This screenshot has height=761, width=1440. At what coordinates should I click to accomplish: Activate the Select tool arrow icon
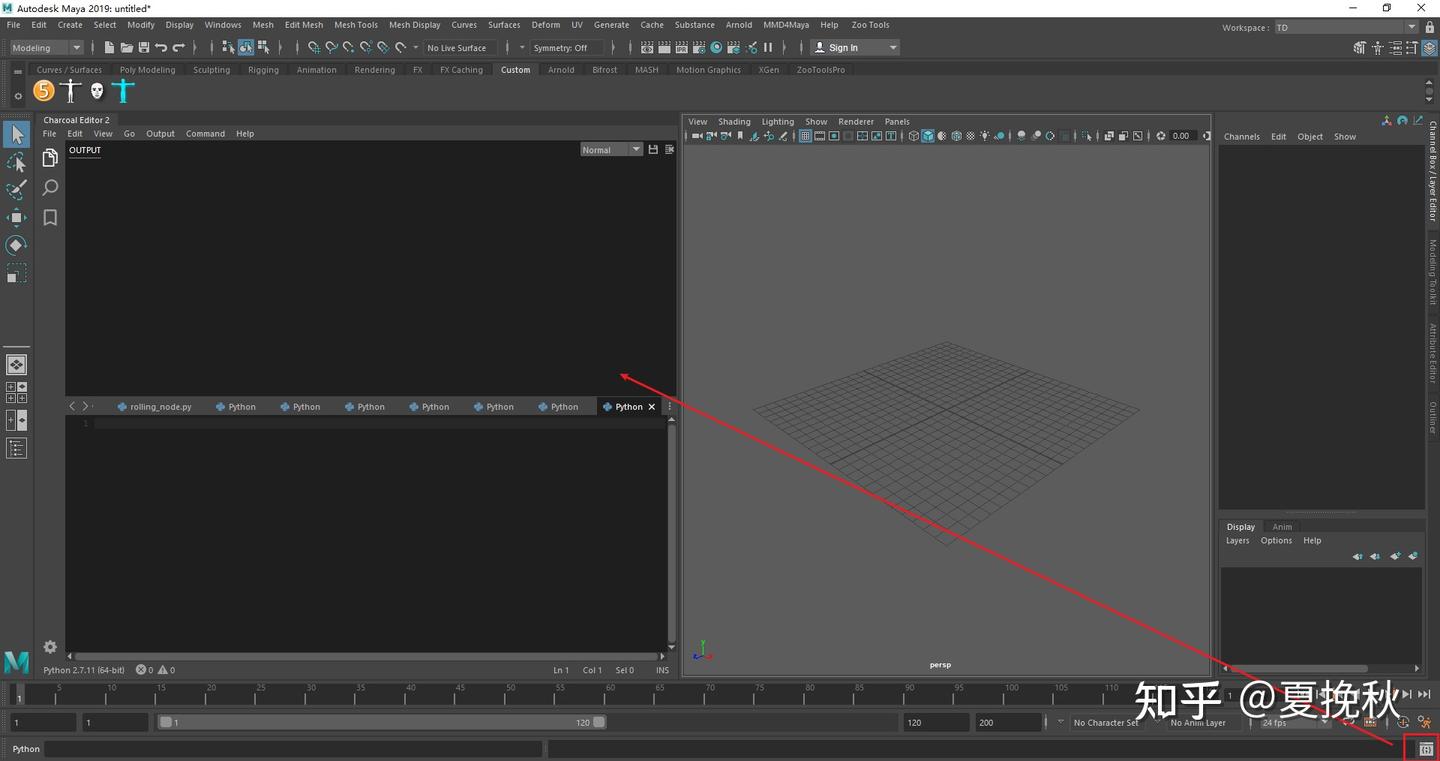pyautogui.click(x=16, y=134)
